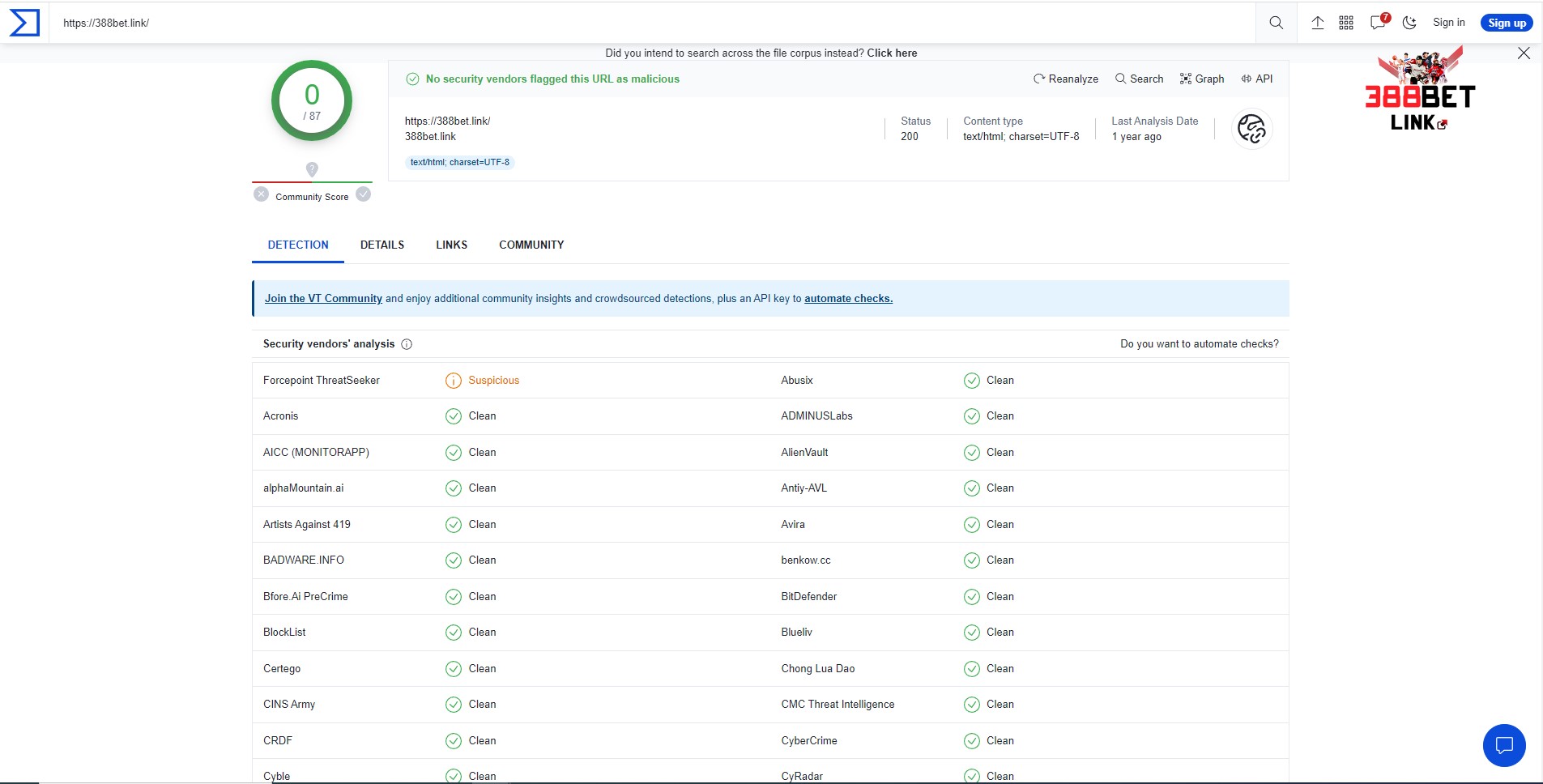Click the CMC Threat Intelligence vendor name
Image resolution: width=1543 pixels, height=784 pixels.
(838, 705)
